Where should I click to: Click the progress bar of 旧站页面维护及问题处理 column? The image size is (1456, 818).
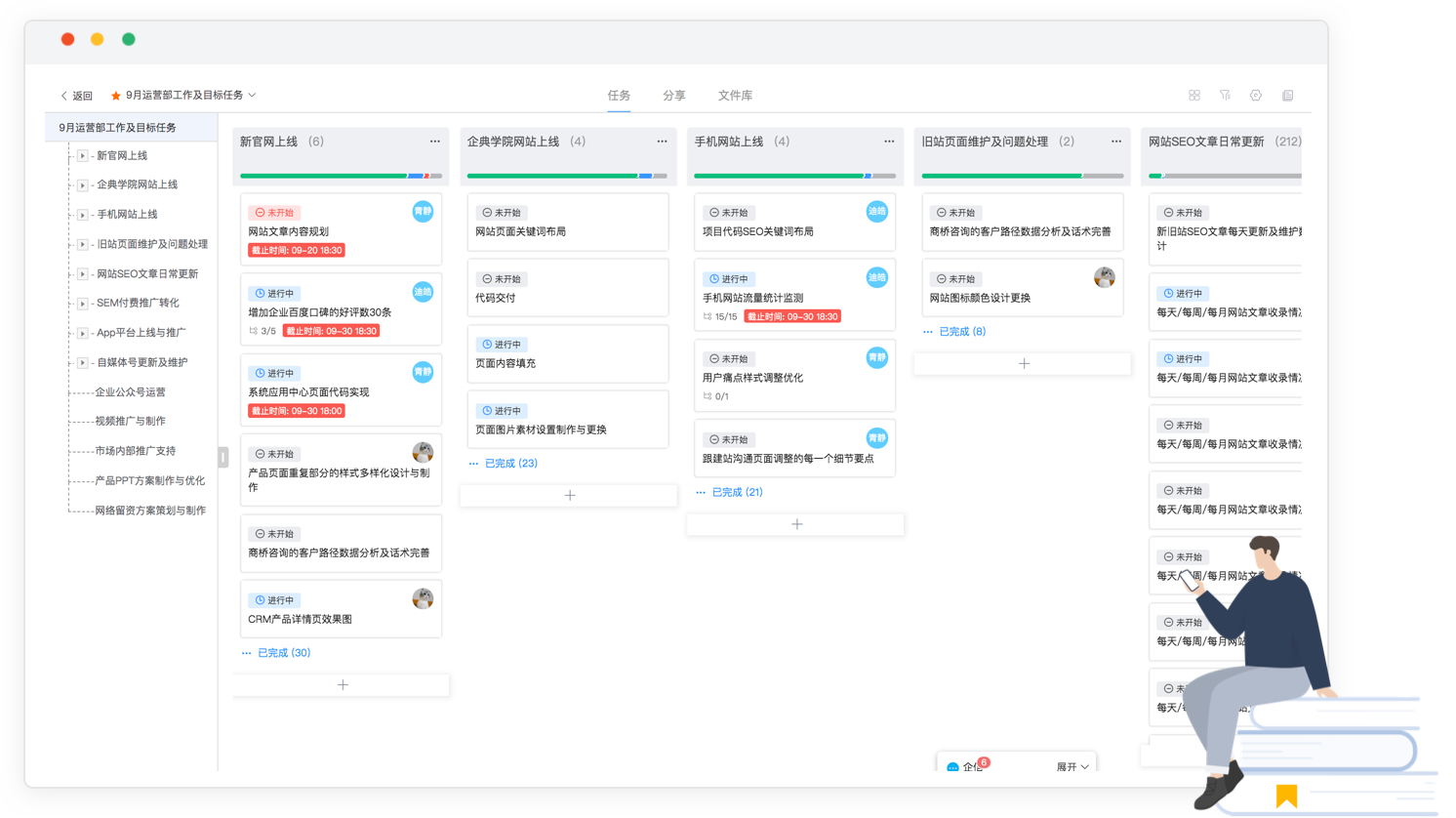pos(1022,176)
